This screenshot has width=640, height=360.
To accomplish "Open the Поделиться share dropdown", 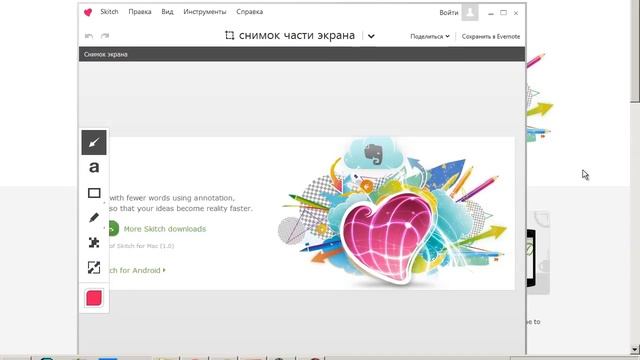I will tap(430, 36).
